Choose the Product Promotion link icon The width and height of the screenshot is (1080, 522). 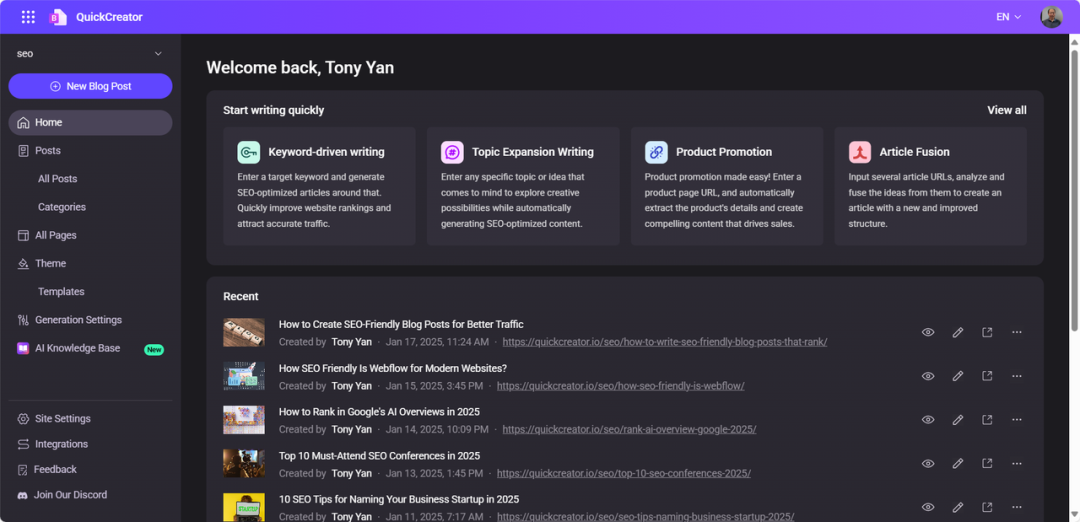tap(656, 152)
